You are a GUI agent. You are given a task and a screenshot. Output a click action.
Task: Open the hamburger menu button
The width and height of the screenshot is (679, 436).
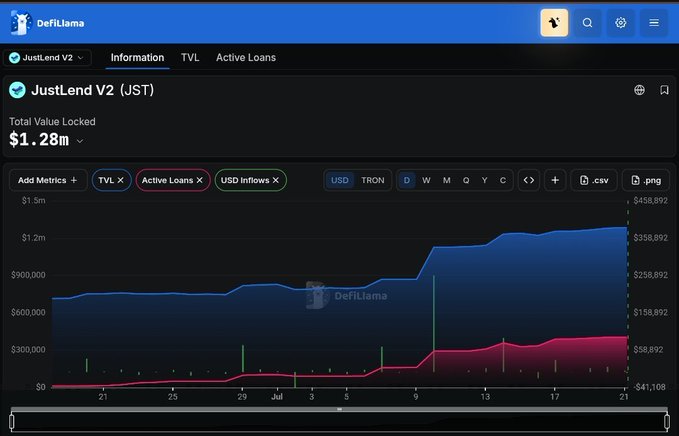pyautogui.click(x=654, y=23)
